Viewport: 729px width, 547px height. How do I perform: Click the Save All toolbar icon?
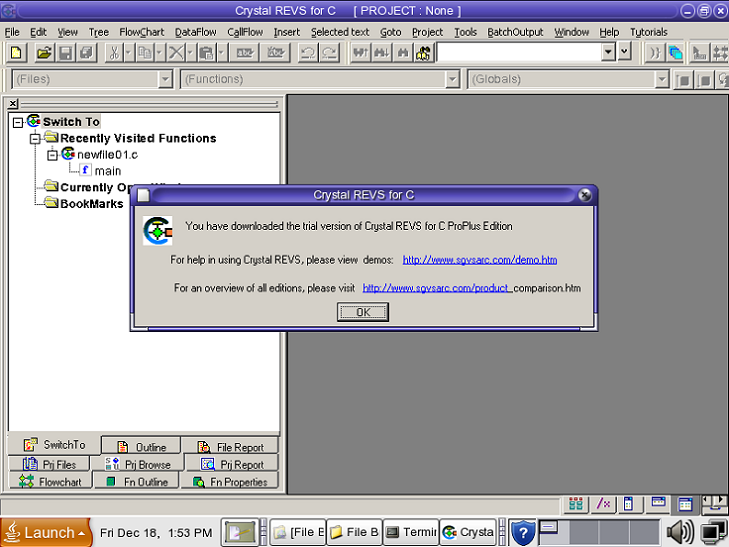coord(86,53)
